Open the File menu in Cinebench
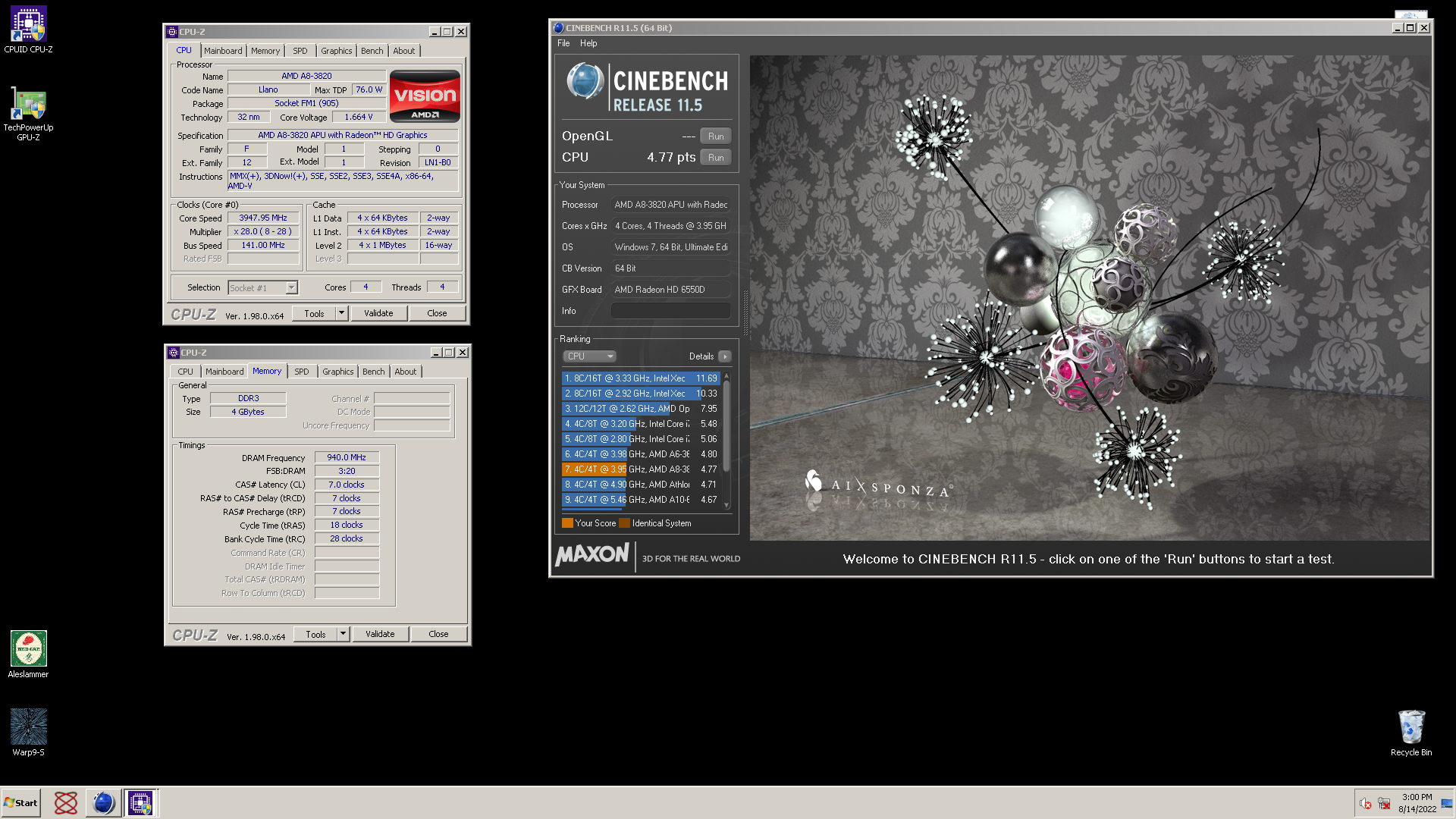1456x819 pixels. point(563,43)
